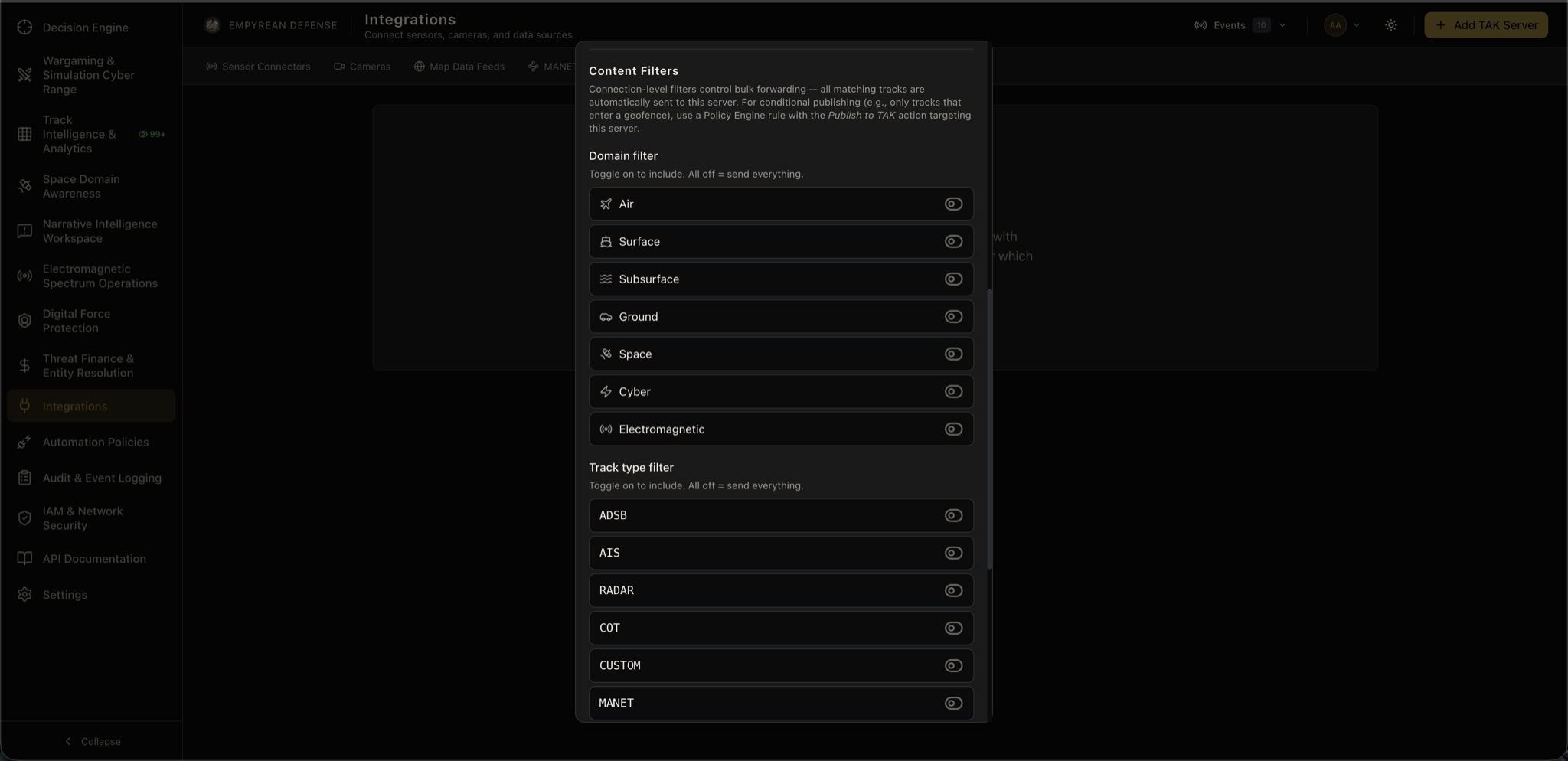The image size is (1568, 761).
Task: Toggle the AIS track type filter
Action: [x=953, y=554]
